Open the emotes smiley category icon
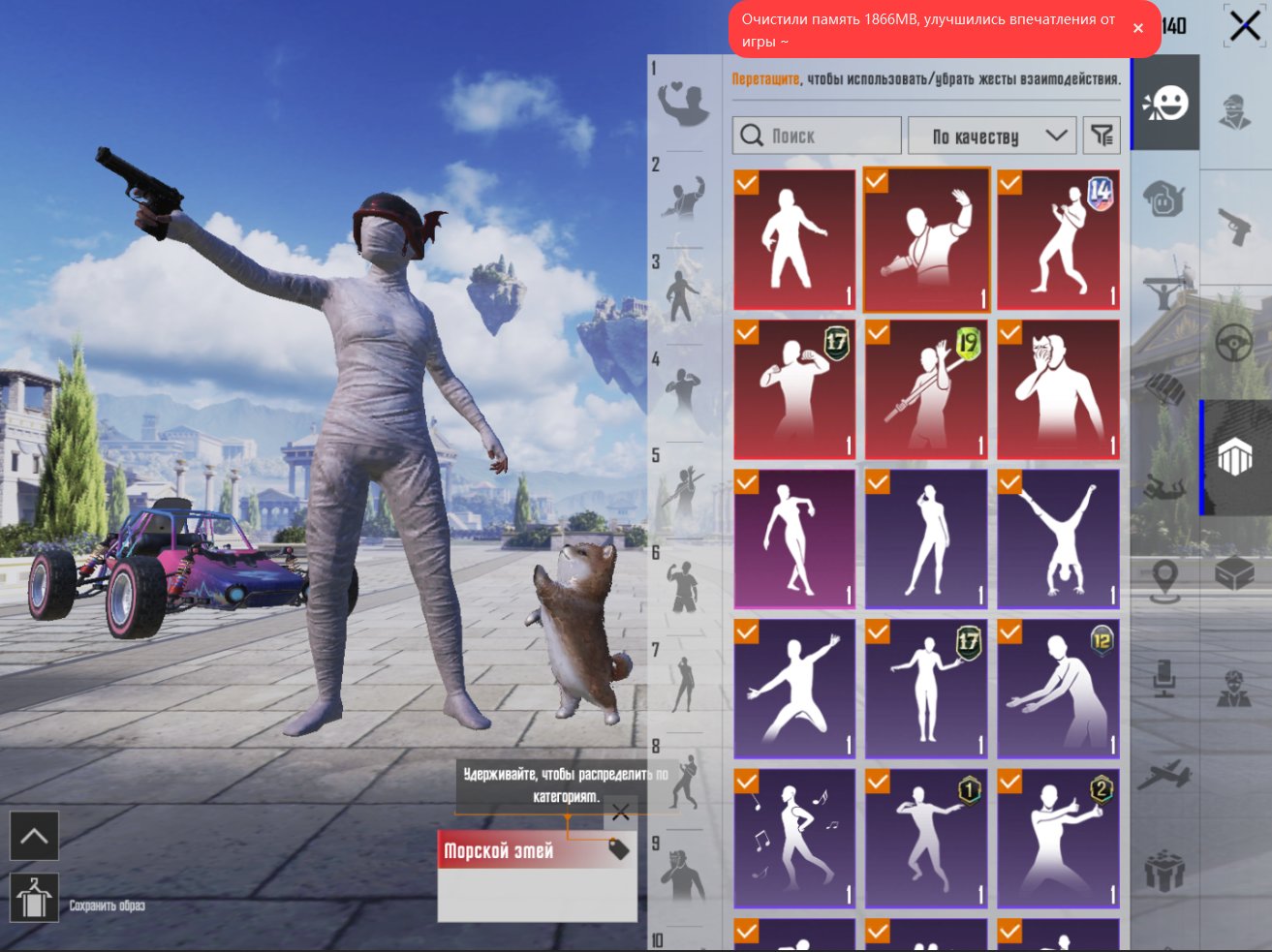This screenshot has height=952, width=1272. pyautogui.click(x=1165, y=103)
